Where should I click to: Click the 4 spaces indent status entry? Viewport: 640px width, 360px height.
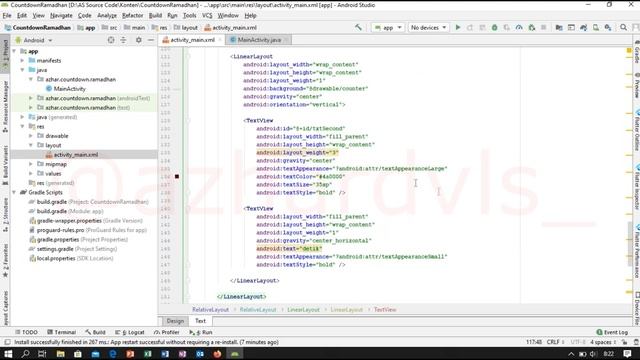[x=602, y=342]
